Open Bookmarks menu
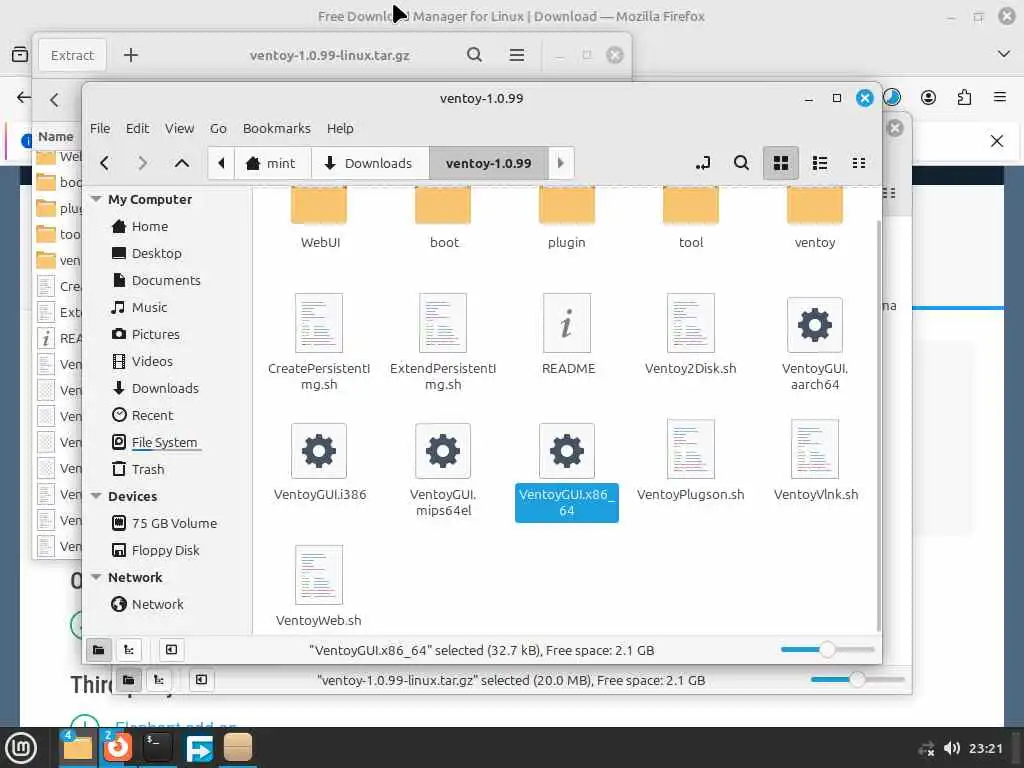Viewport: 1024px width, 768px height. (276, 129)
